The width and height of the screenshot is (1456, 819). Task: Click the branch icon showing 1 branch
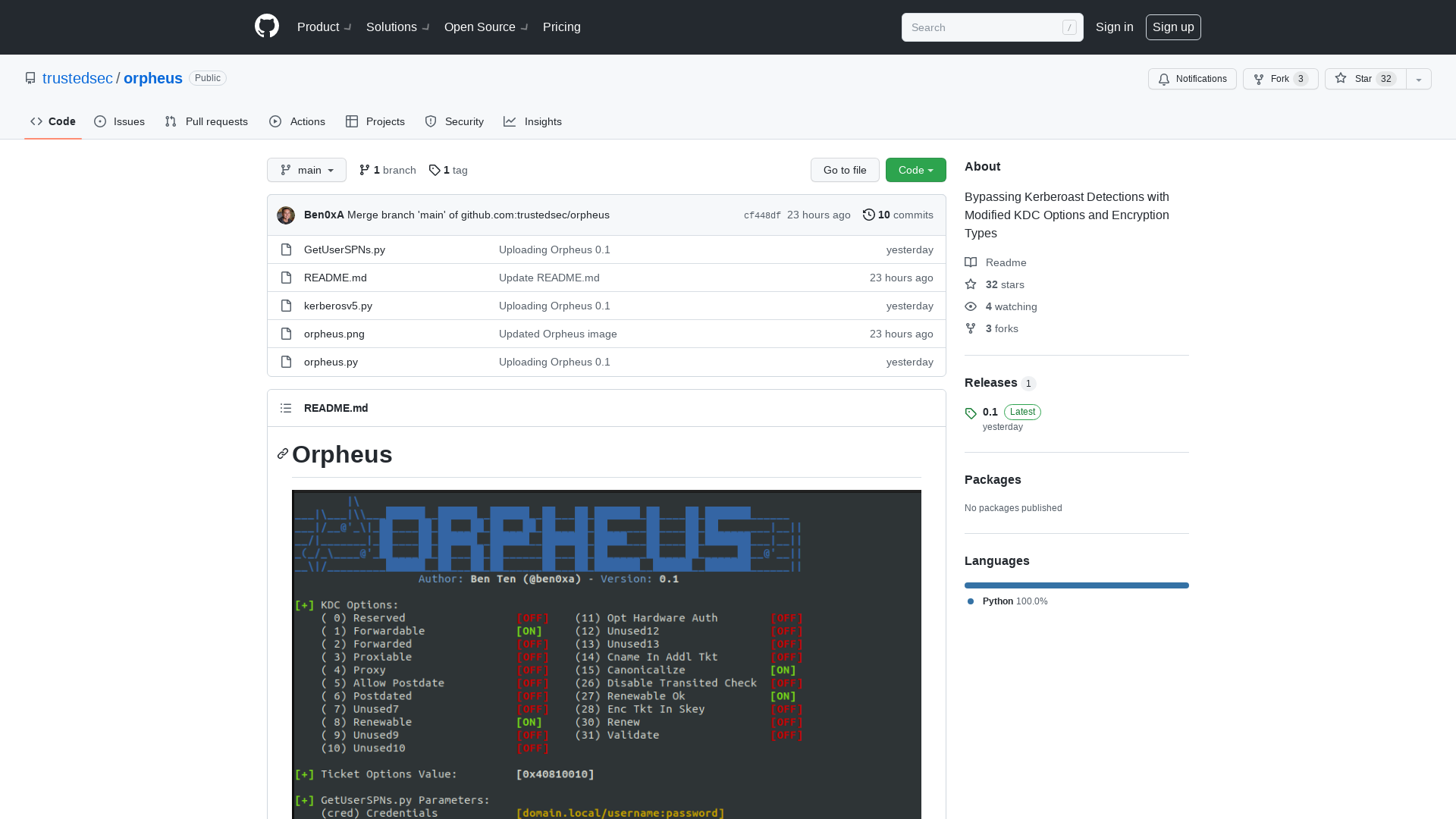tap(365, 170)
